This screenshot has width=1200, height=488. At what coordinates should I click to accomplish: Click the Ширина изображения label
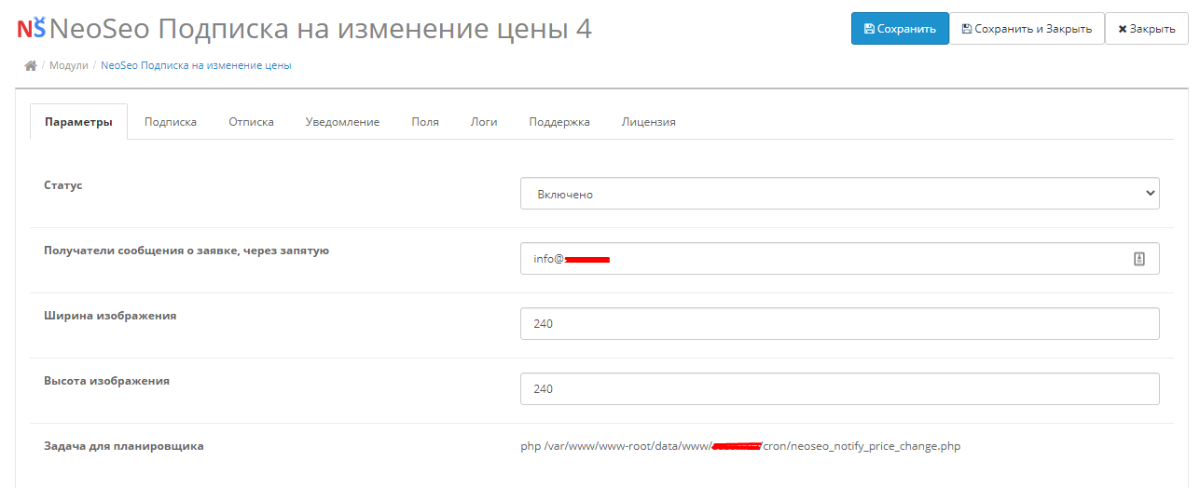point(110,316)
